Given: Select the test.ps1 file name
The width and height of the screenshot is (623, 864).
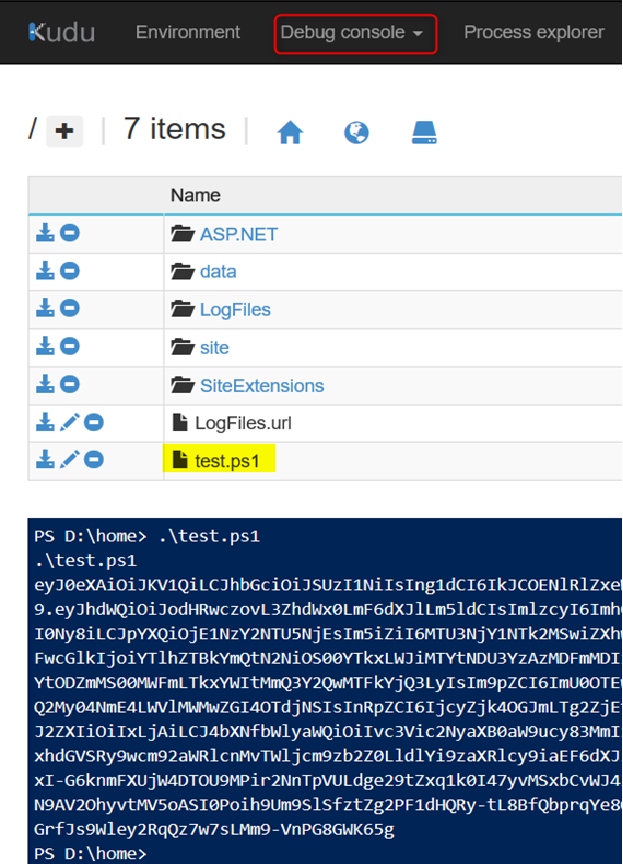Looking at the screenshot, I should click(x=227, y=461).
